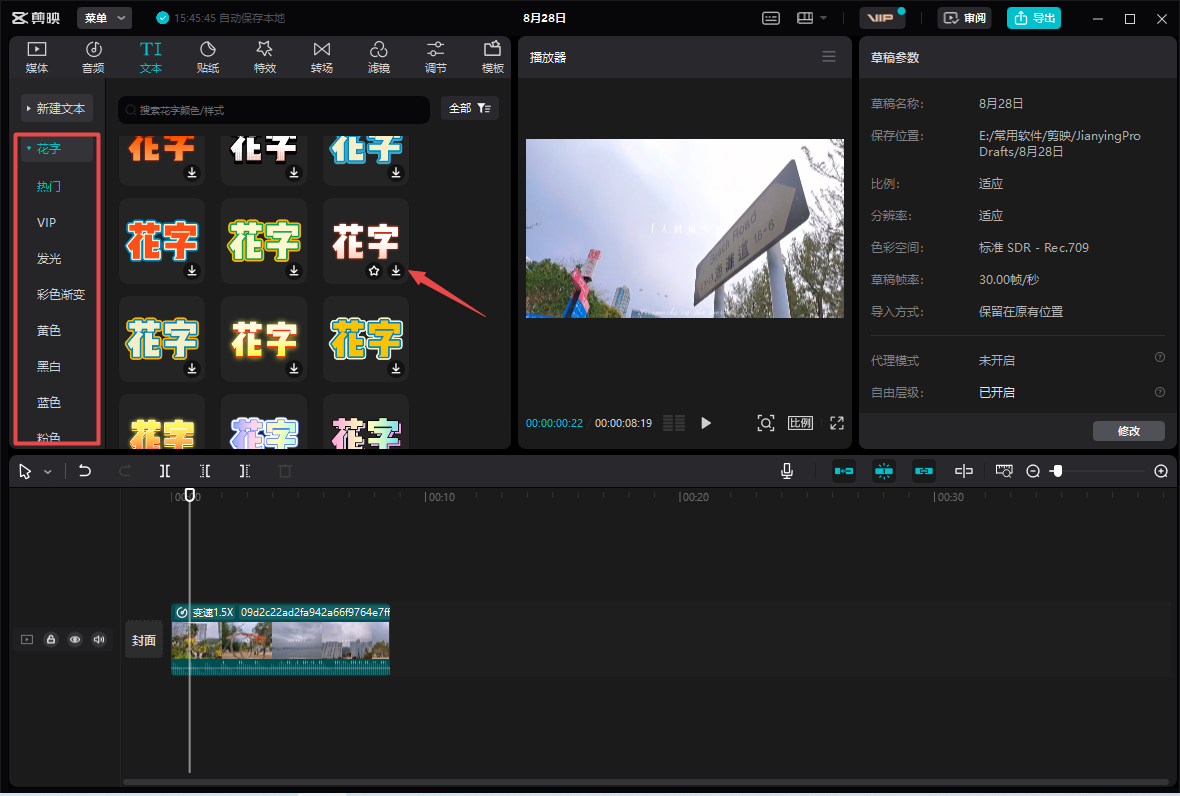Click the timeline zoom-in plus icon

pyautogui.click(x=1161, y=471)
